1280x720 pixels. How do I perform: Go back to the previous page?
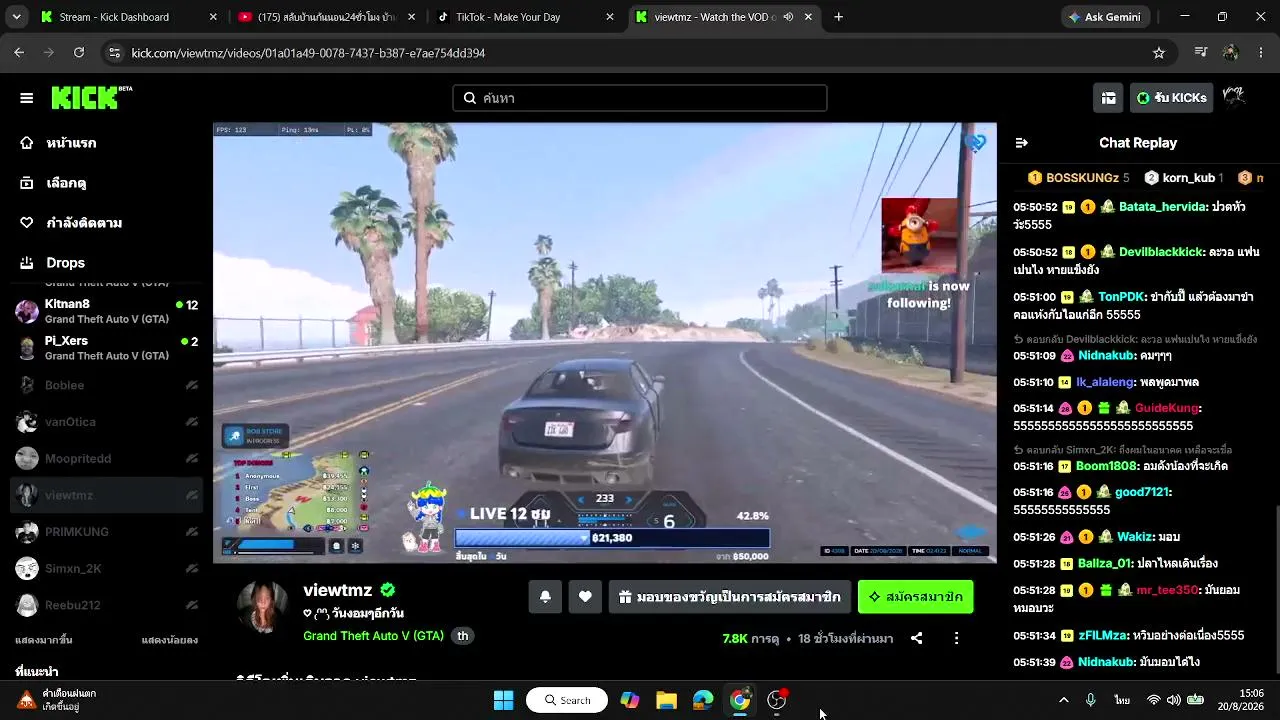pos(19,53)
